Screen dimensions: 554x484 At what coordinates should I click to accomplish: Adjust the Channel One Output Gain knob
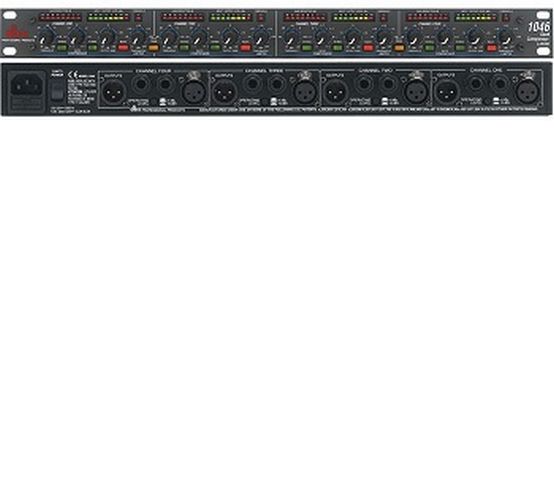[x=107, y=36]
